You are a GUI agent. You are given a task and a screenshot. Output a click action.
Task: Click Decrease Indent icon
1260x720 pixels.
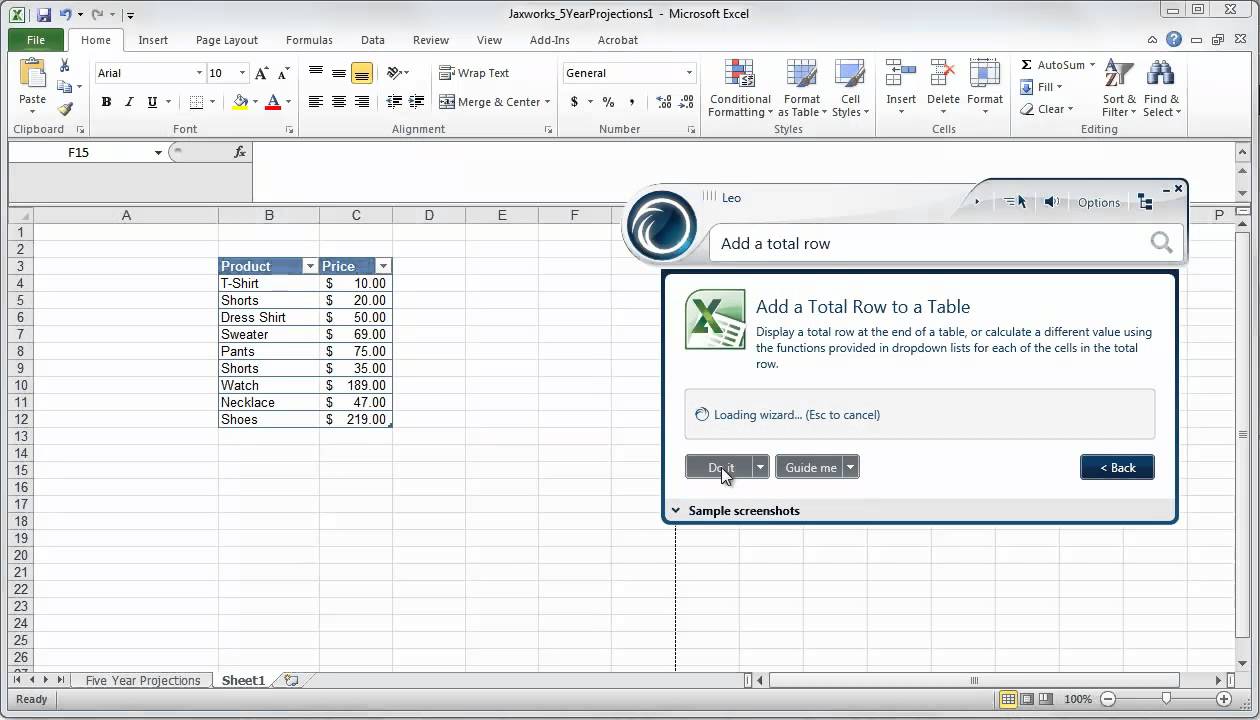point(394,102)
